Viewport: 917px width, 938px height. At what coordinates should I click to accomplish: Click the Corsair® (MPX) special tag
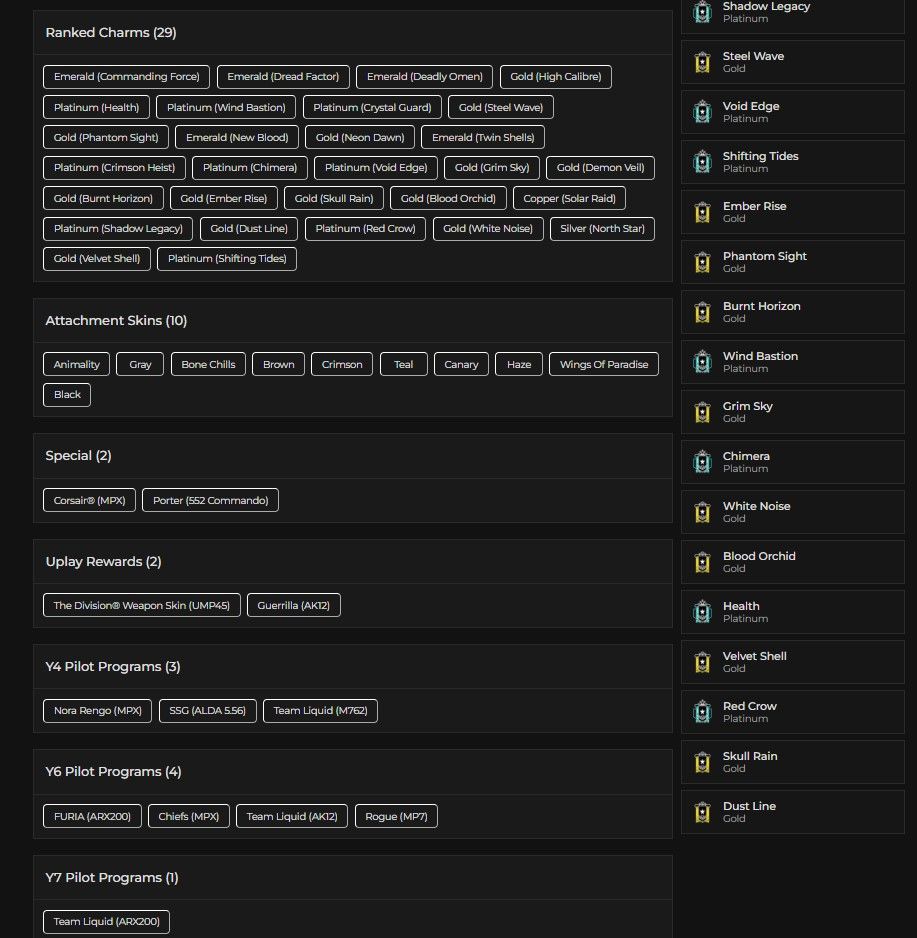89,500
